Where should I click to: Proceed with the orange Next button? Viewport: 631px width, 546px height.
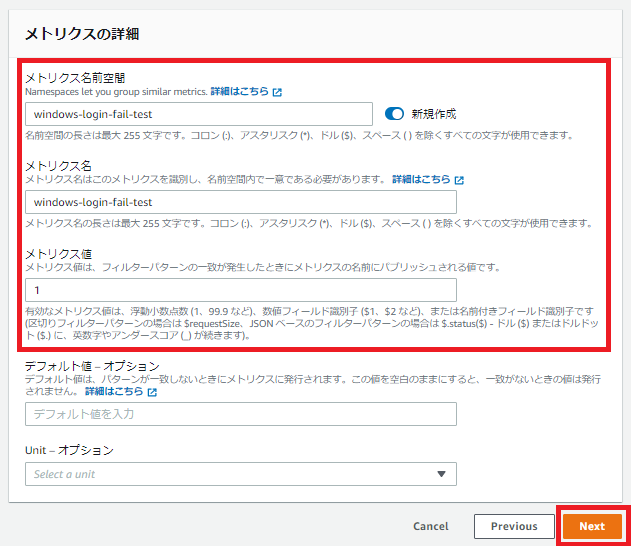point(592,526)
